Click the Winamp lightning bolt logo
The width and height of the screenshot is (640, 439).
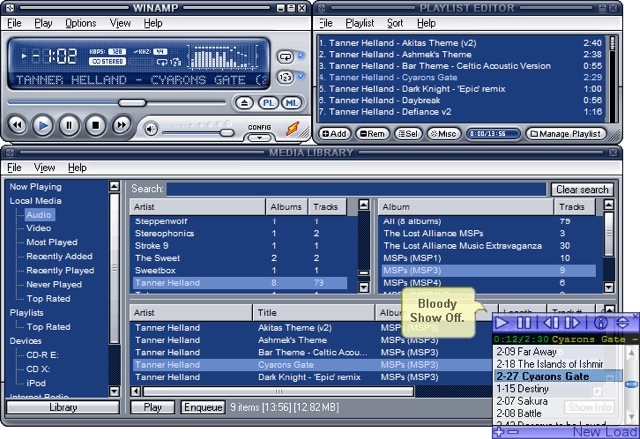[x=292, y=129]
